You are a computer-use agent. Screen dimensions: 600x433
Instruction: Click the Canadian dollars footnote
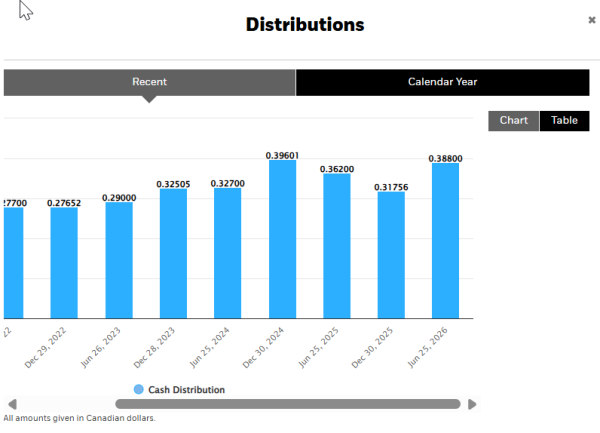coord(80,418)
